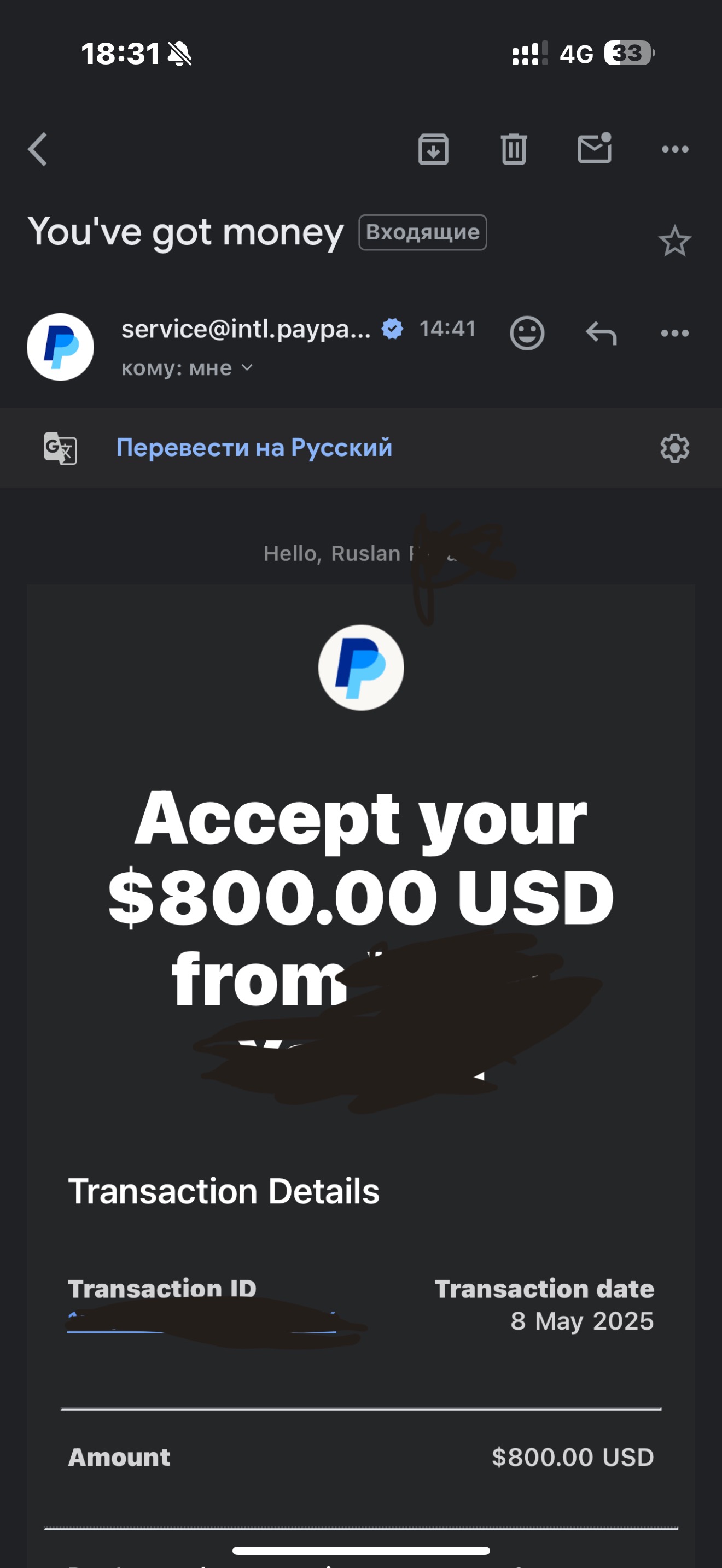Tap Перевести на Русский to translate
722x1568 pixels.
[x=254, y=447]
